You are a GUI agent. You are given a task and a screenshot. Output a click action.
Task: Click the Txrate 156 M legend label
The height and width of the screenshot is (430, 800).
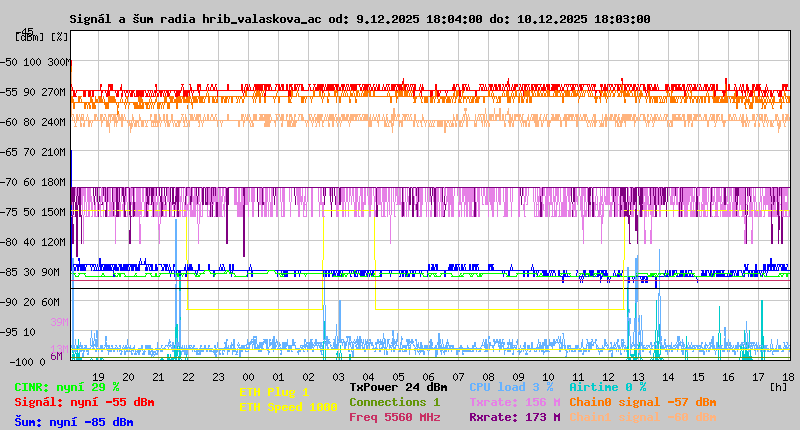tap(514, 402)
